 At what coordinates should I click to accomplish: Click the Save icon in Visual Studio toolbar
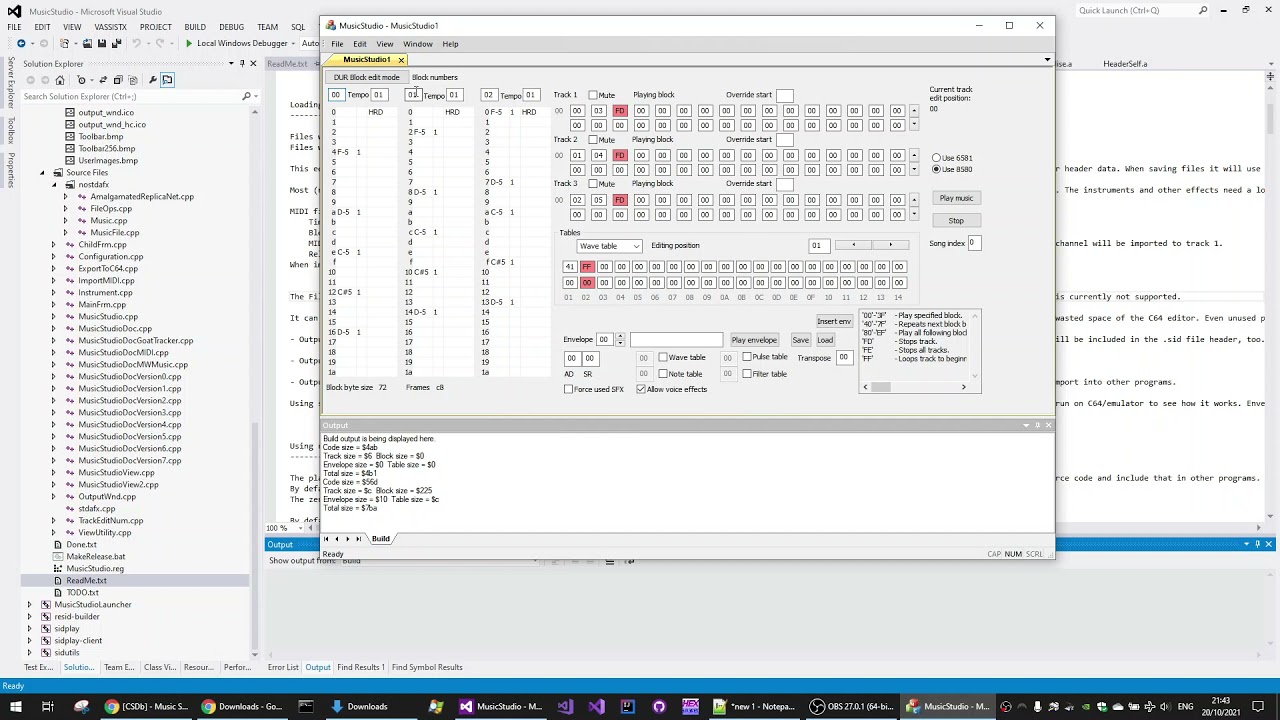point(102,43)
